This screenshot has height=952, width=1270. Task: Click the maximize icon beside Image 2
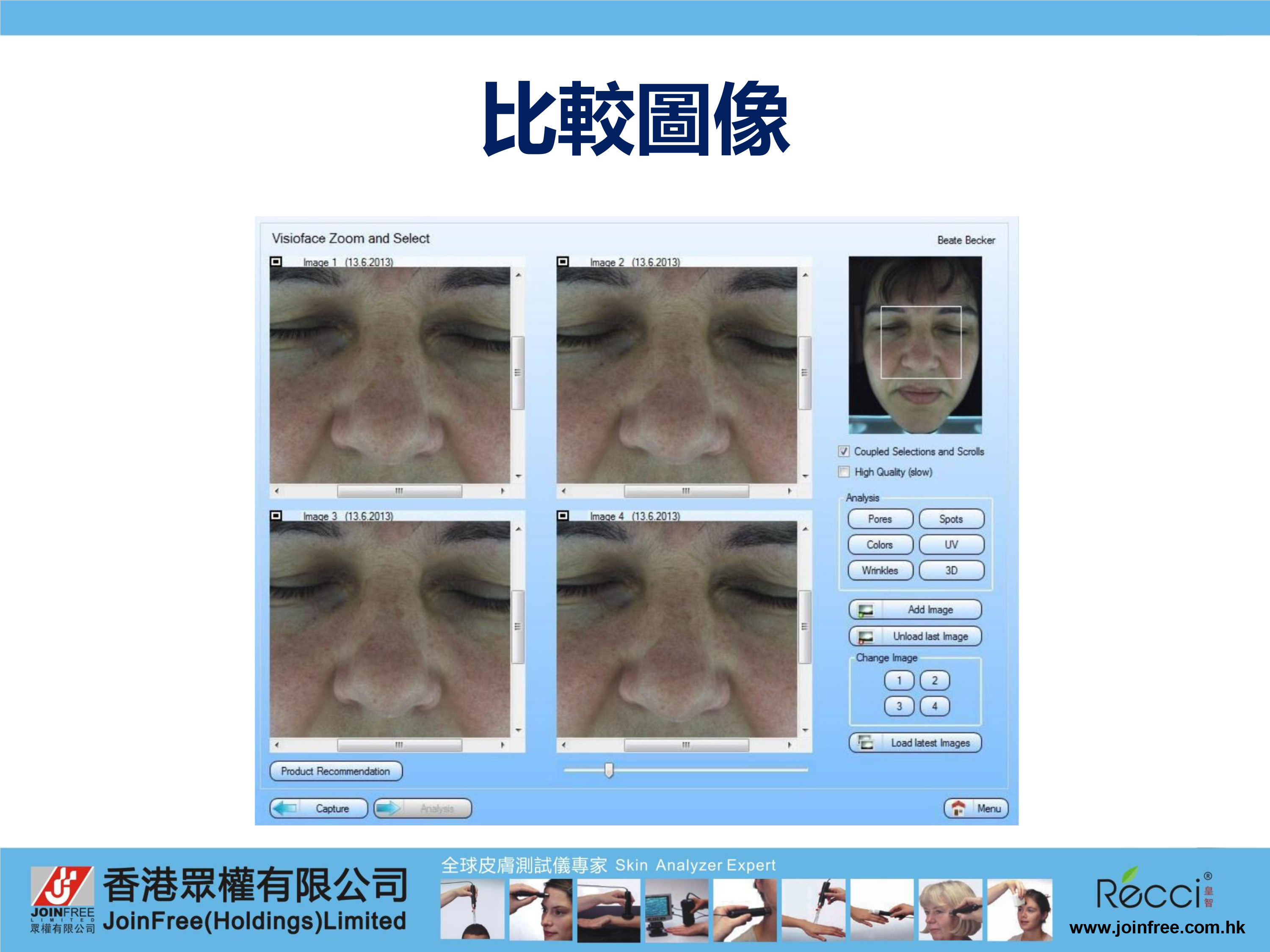[563, 261]
